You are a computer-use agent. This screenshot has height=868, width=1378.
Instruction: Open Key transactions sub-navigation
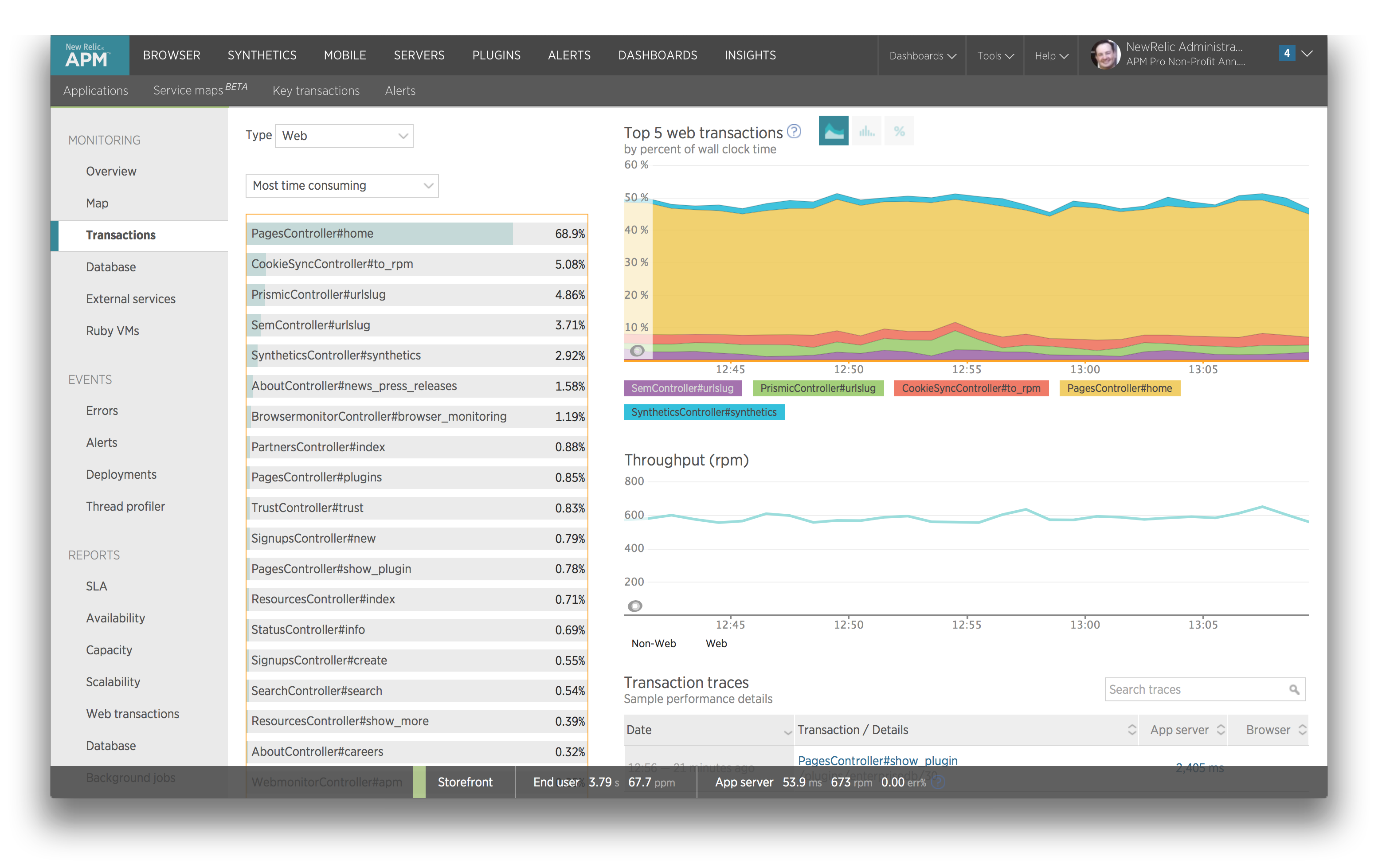click(x=316, y=90)
